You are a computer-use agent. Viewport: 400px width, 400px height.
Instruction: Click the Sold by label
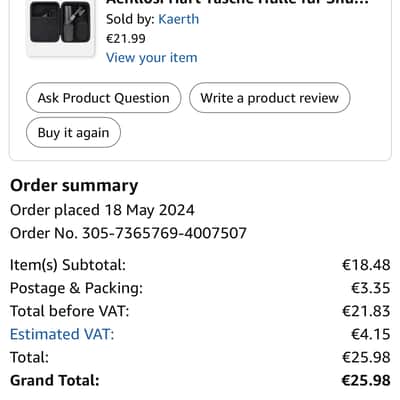pyautogui.click(x=130, y=19)
